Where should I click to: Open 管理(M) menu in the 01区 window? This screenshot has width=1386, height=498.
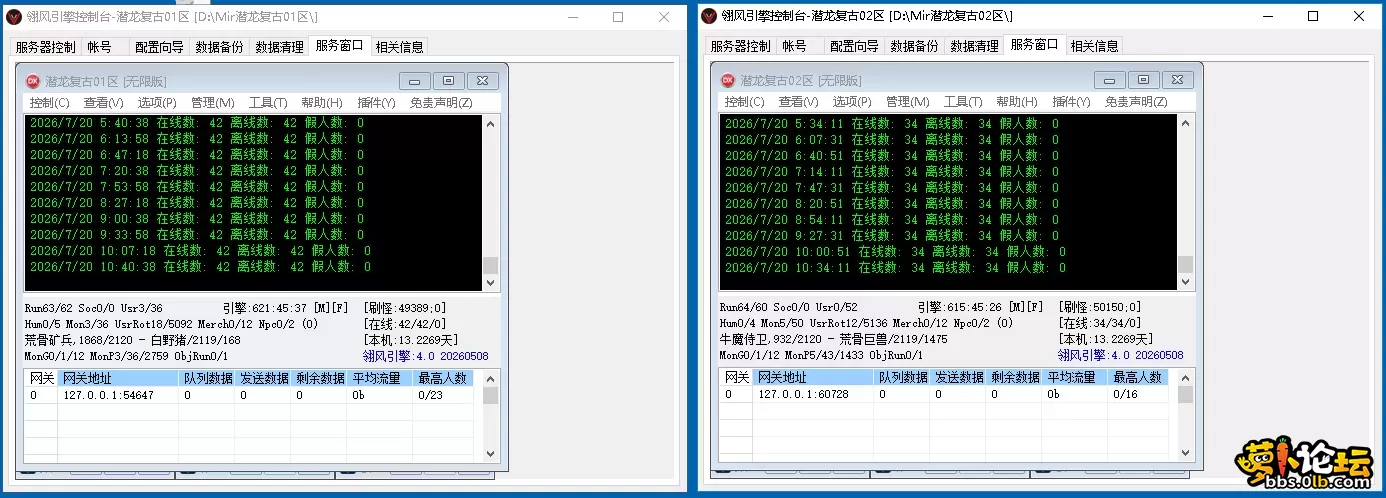[213, 103]
